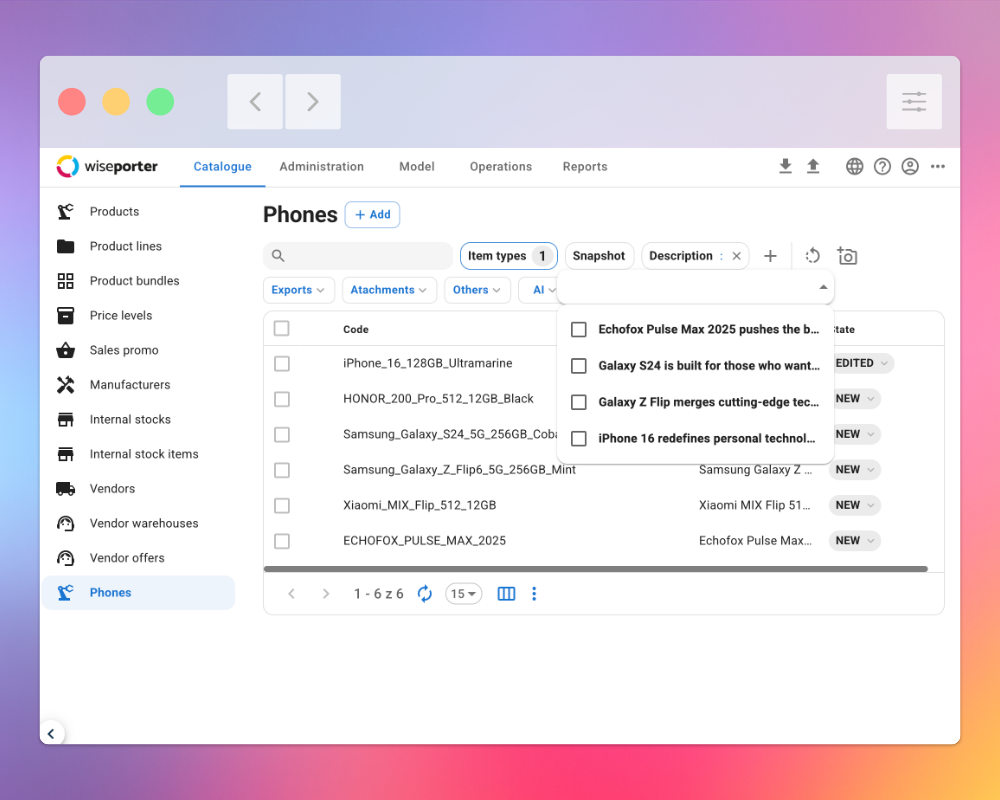Screen dimensions: 1000x800
Task: Toggle the select-all checkbox in table header
Action: click(x=281, y=329)
